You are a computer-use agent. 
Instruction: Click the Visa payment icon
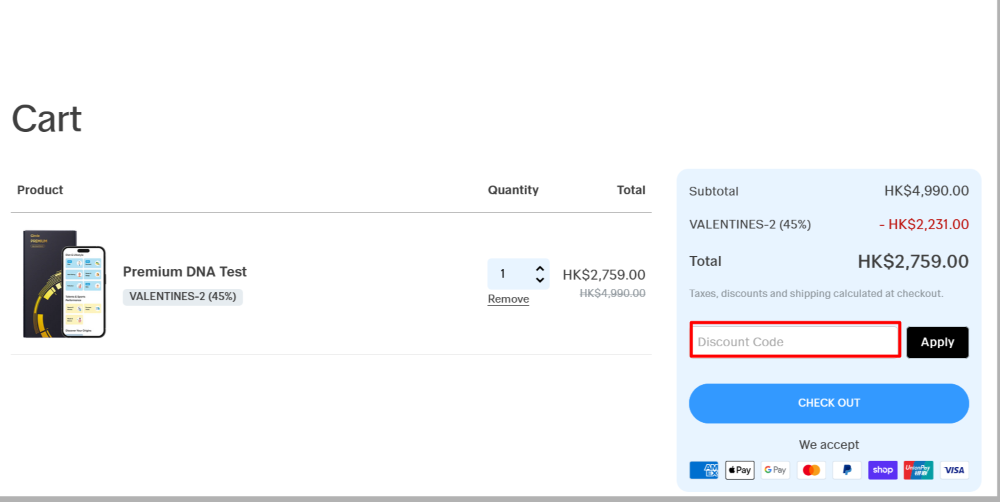[954, 470]
